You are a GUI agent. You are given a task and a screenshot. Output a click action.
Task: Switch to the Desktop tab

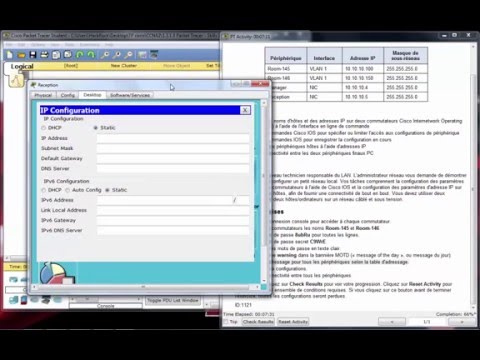click(x=92, y=95)
